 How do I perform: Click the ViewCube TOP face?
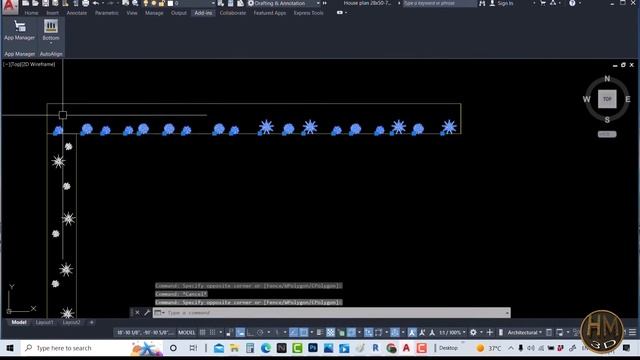click(x=607, y=99)
